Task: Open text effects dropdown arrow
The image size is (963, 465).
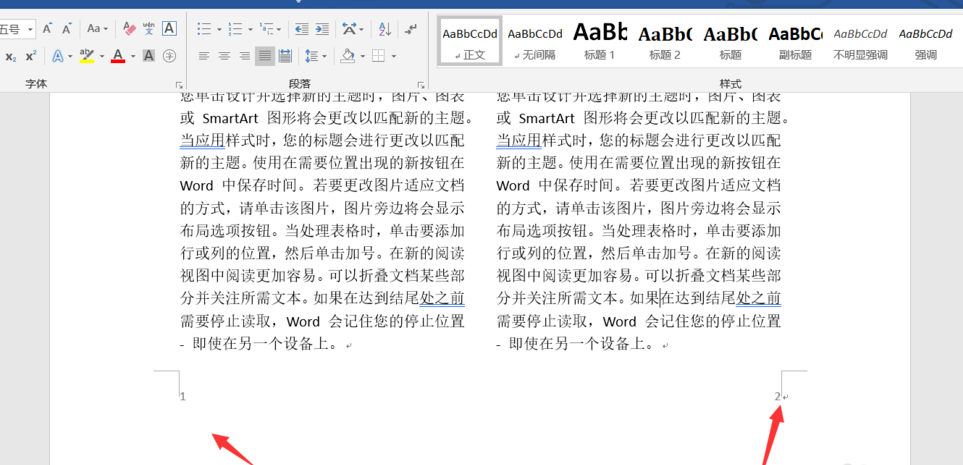Action: [71, 57]
